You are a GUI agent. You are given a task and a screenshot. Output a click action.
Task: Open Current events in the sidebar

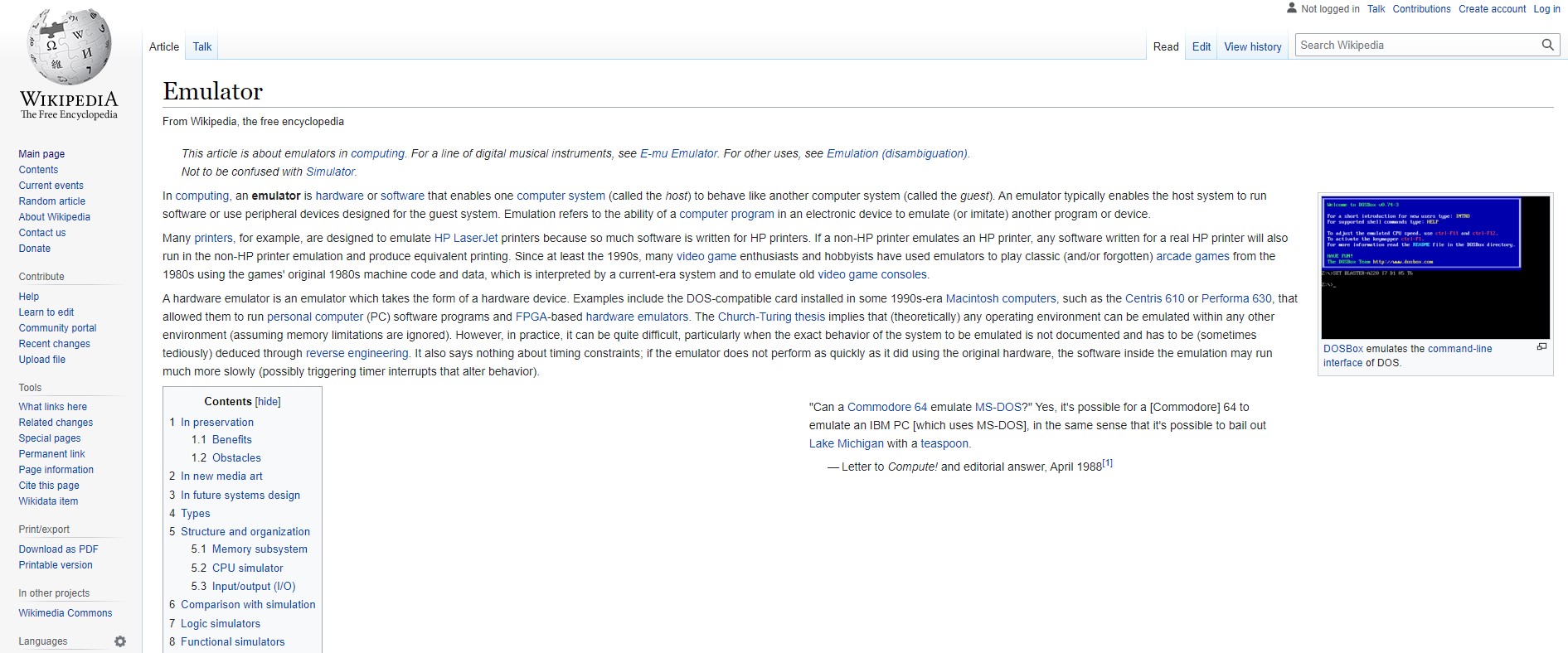pos(51,186)
